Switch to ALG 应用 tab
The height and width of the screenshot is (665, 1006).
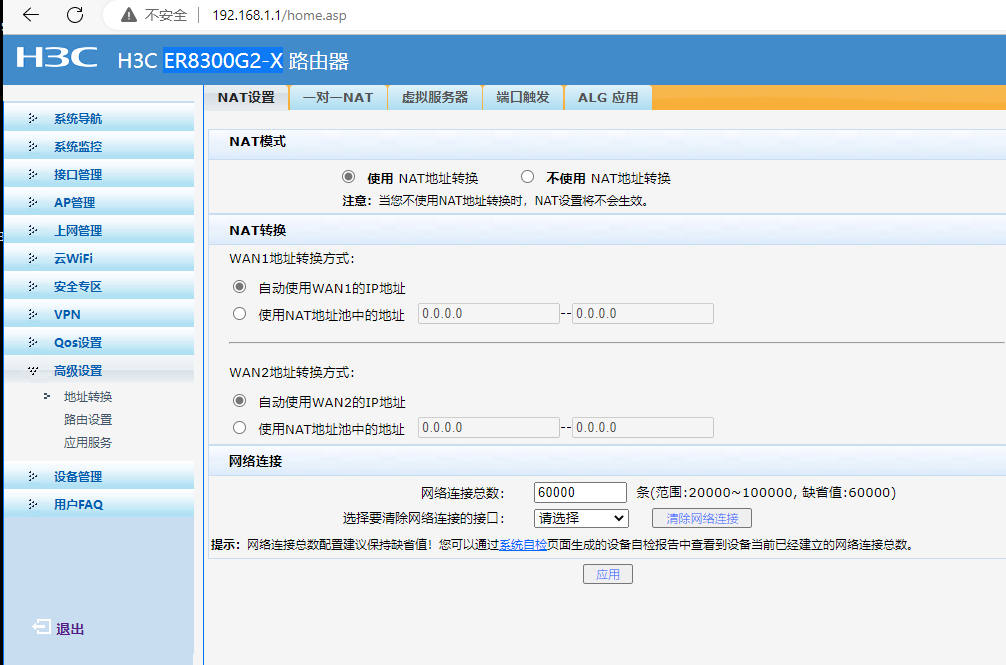click(608, 97)
